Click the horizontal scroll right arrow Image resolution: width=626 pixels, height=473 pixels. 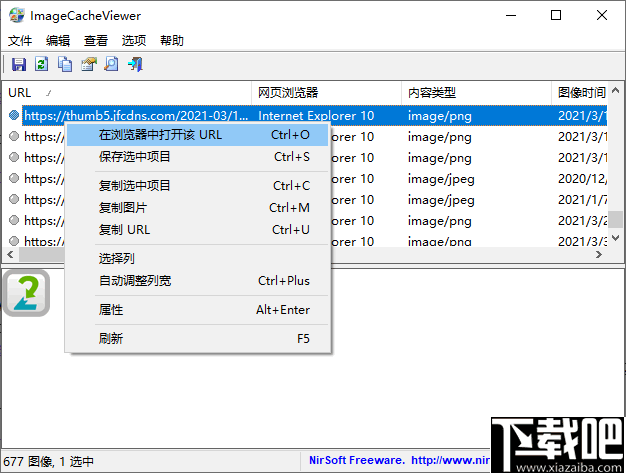[598, 254]
